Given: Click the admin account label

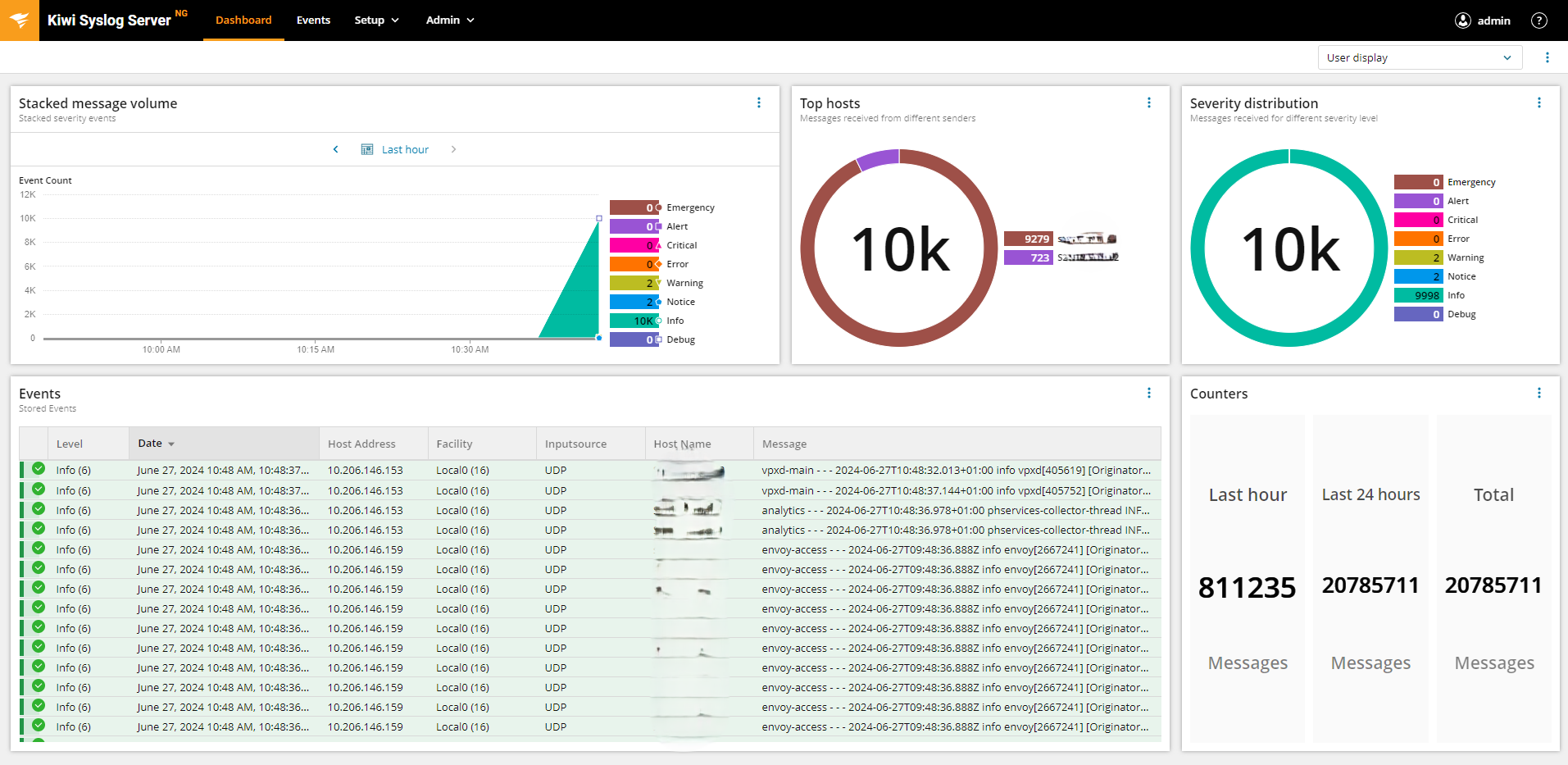Looking at the screenshot, I should (x=1493, y=20).
